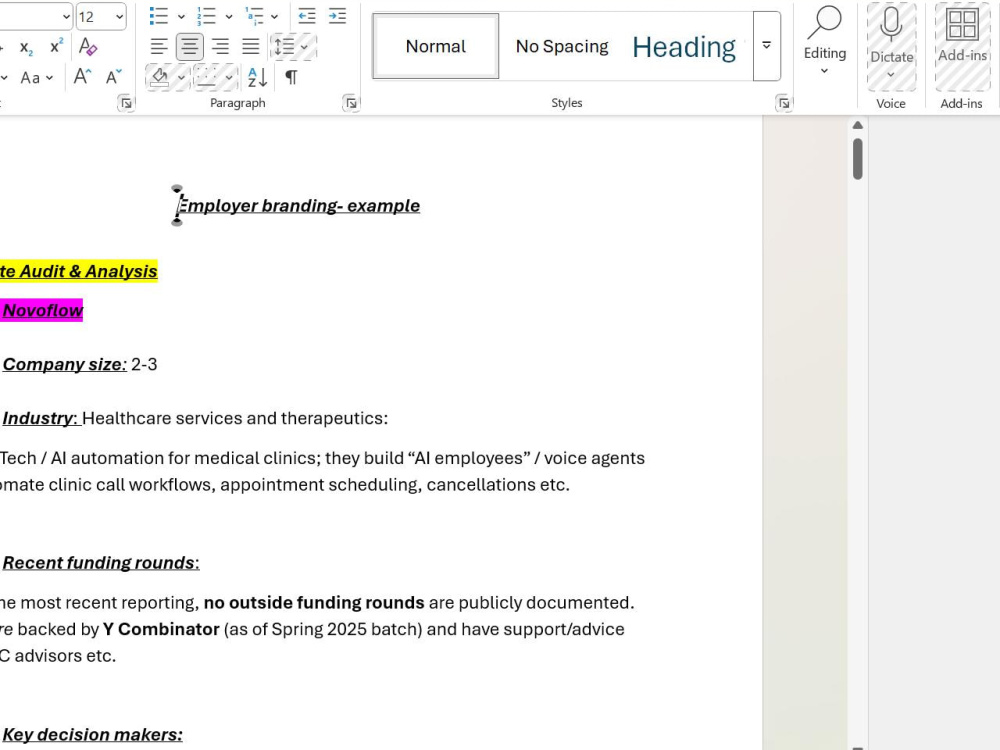
Task: Click the vertical scrollbar thumb
Action: tap(858, 158)
